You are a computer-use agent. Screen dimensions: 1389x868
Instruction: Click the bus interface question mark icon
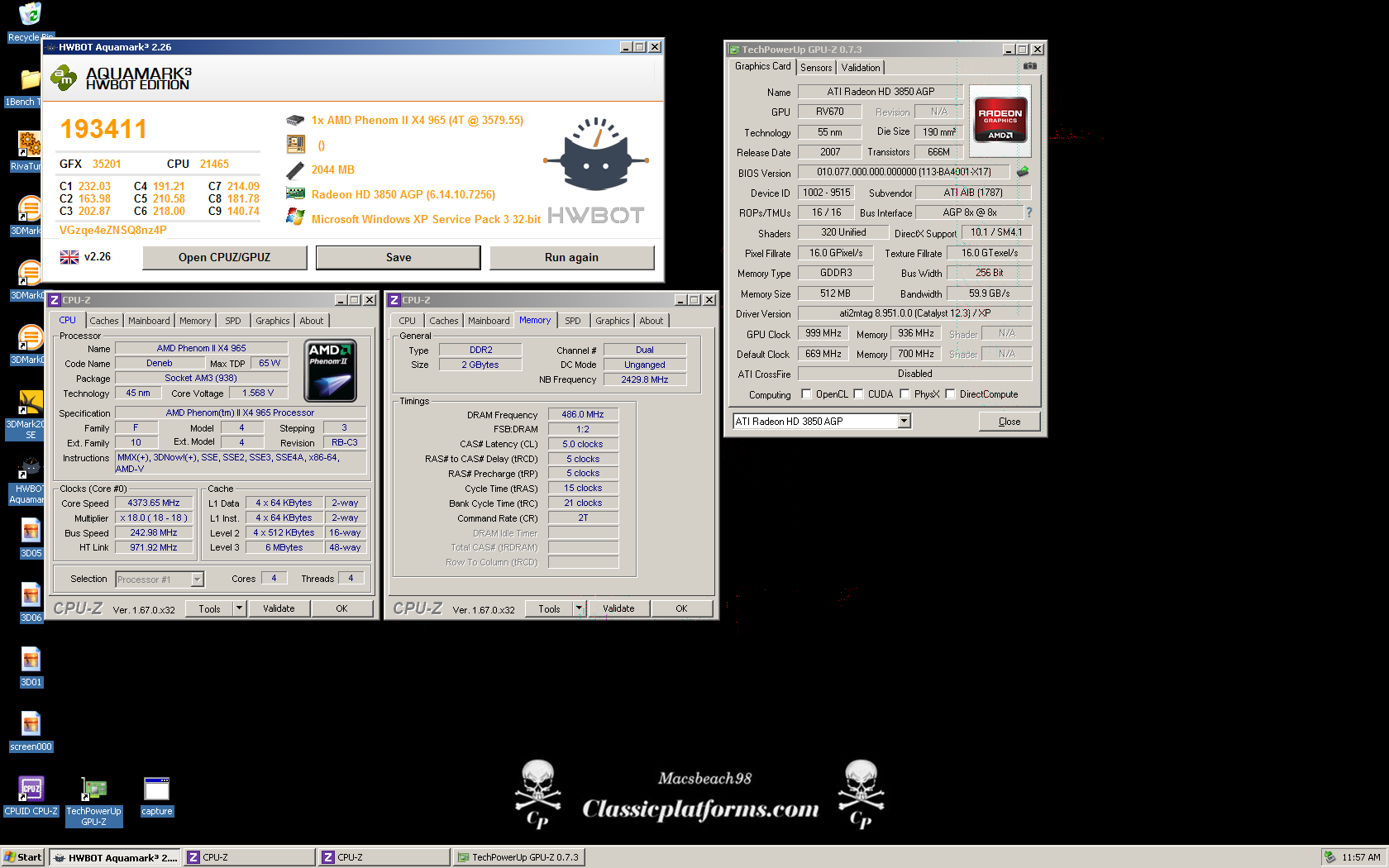click(x=1029, y=212)
